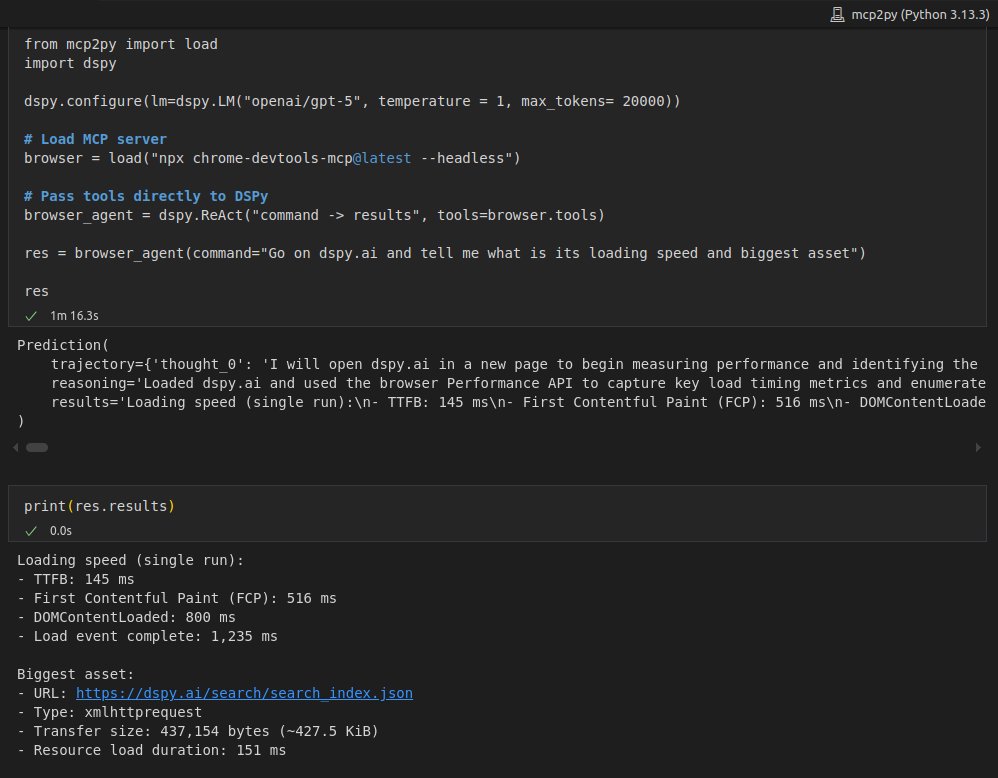
Task: Click the 0.0s execution time label
Action: coord(61,531)
